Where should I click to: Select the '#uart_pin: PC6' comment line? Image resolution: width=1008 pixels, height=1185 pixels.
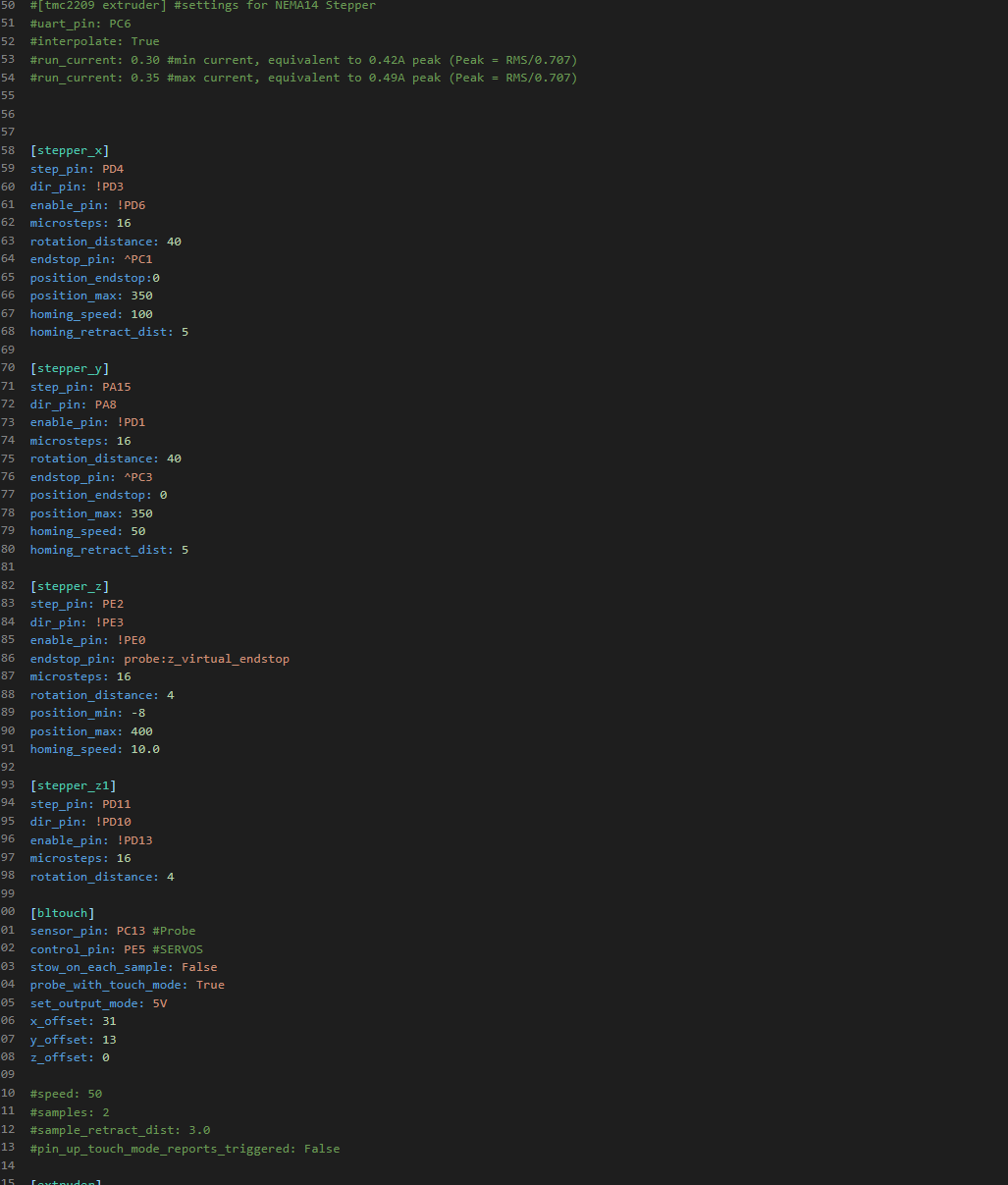80,24
